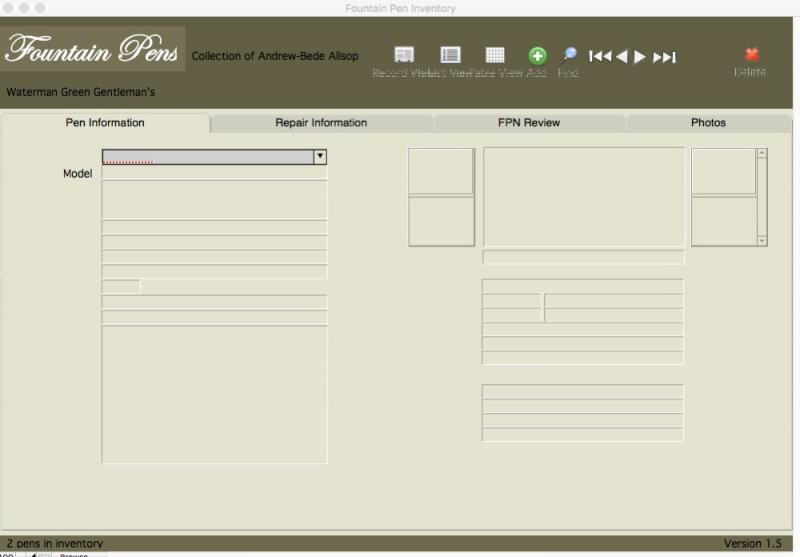The width and height of the screenshot is (800, 557).
Task: Expand the dropdown above the Model field
Action: pyautogui.click(x=320, y=157)
